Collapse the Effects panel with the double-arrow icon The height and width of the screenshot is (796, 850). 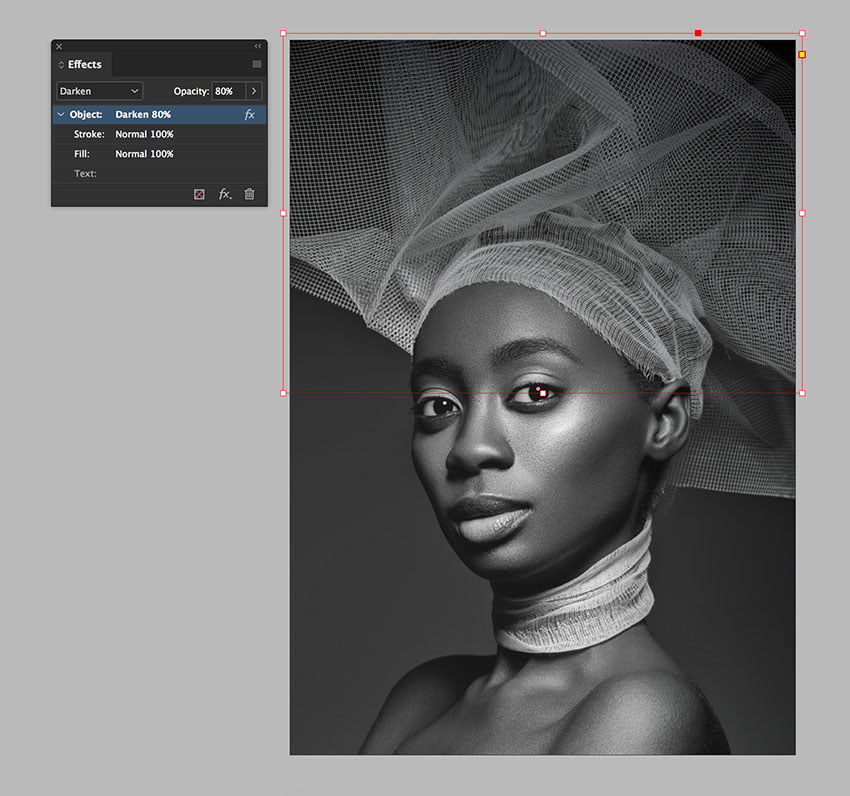click(x=256, y=45)
